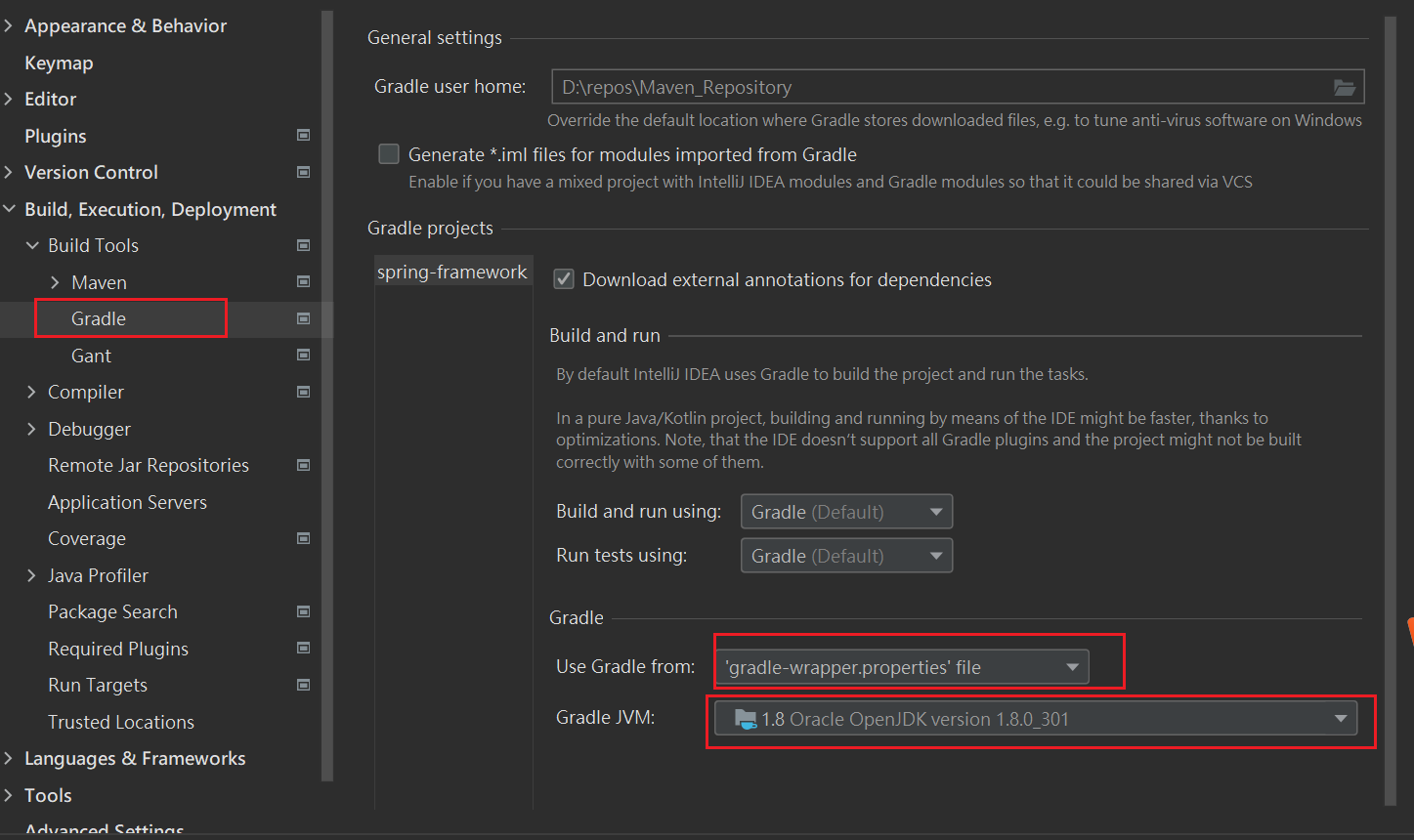Click project-level icon beside Maven

tap(304, 282)
